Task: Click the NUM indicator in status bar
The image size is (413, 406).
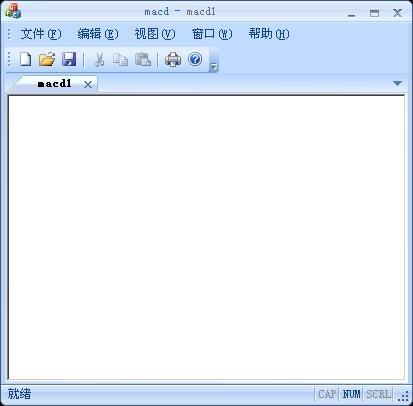Action: pyautogui.click(x=351, y=394)
